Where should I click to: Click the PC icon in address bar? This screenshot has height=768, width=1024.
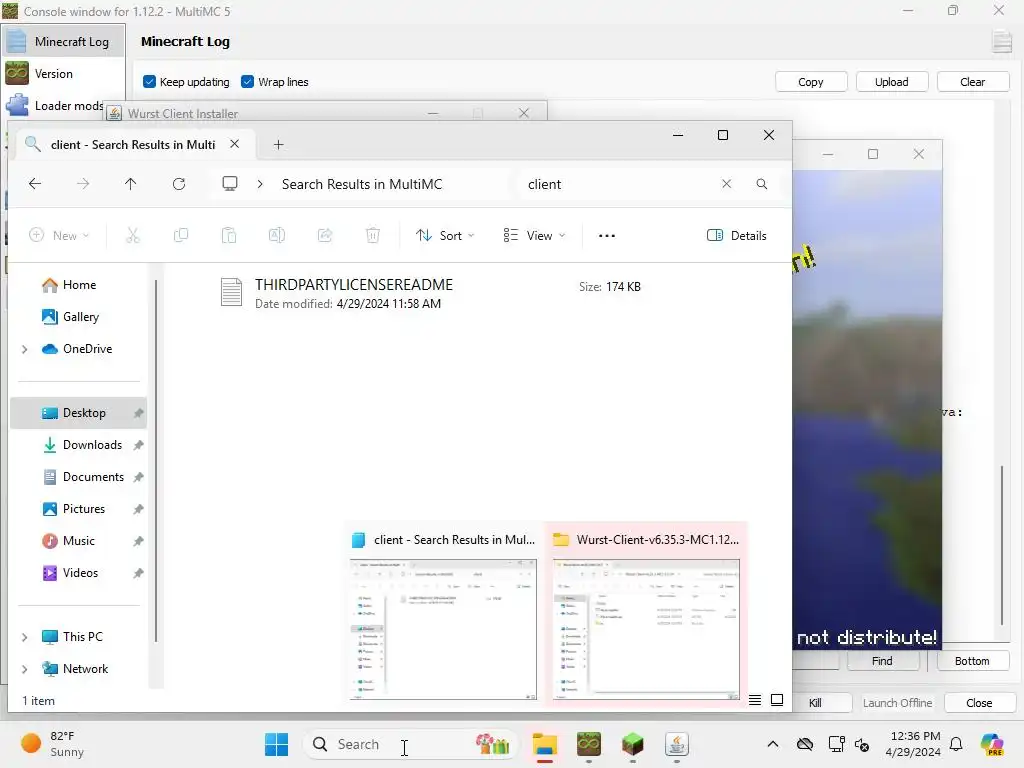click(x=230, y=184)
